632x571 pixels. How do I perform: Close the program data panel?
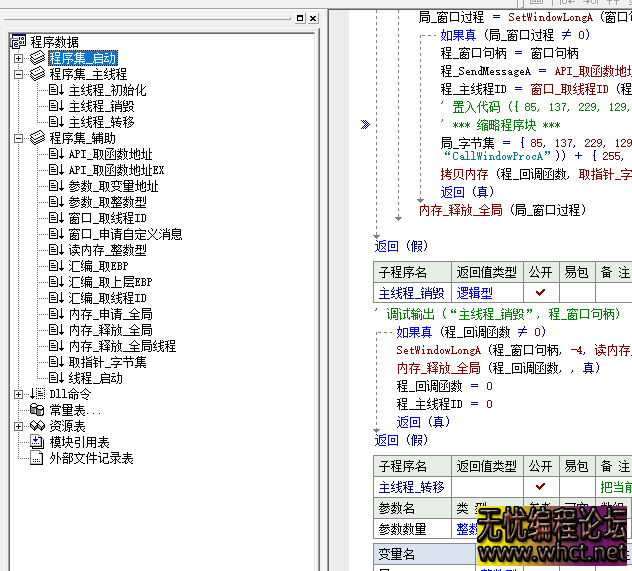tap(313, 18)
